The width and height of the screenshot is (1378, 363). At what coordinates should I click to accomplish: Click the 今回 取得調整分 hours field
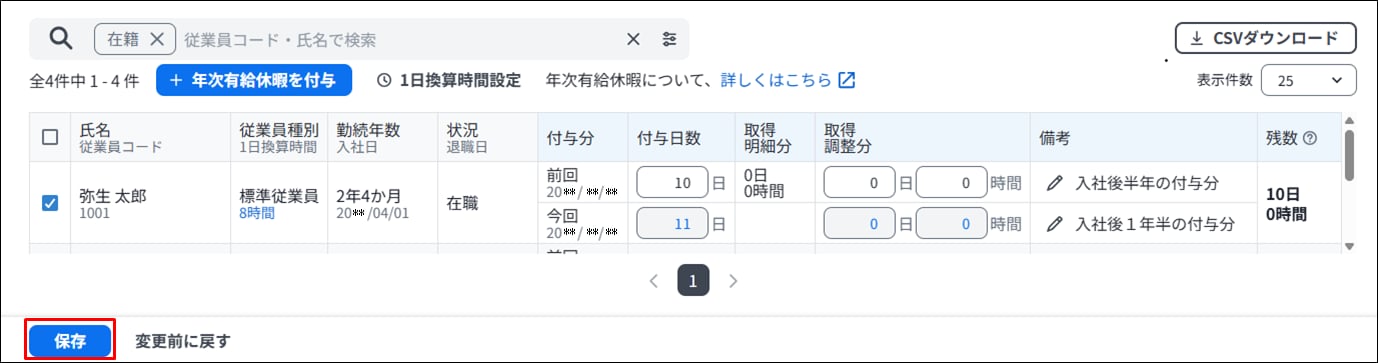click(951, 224)
